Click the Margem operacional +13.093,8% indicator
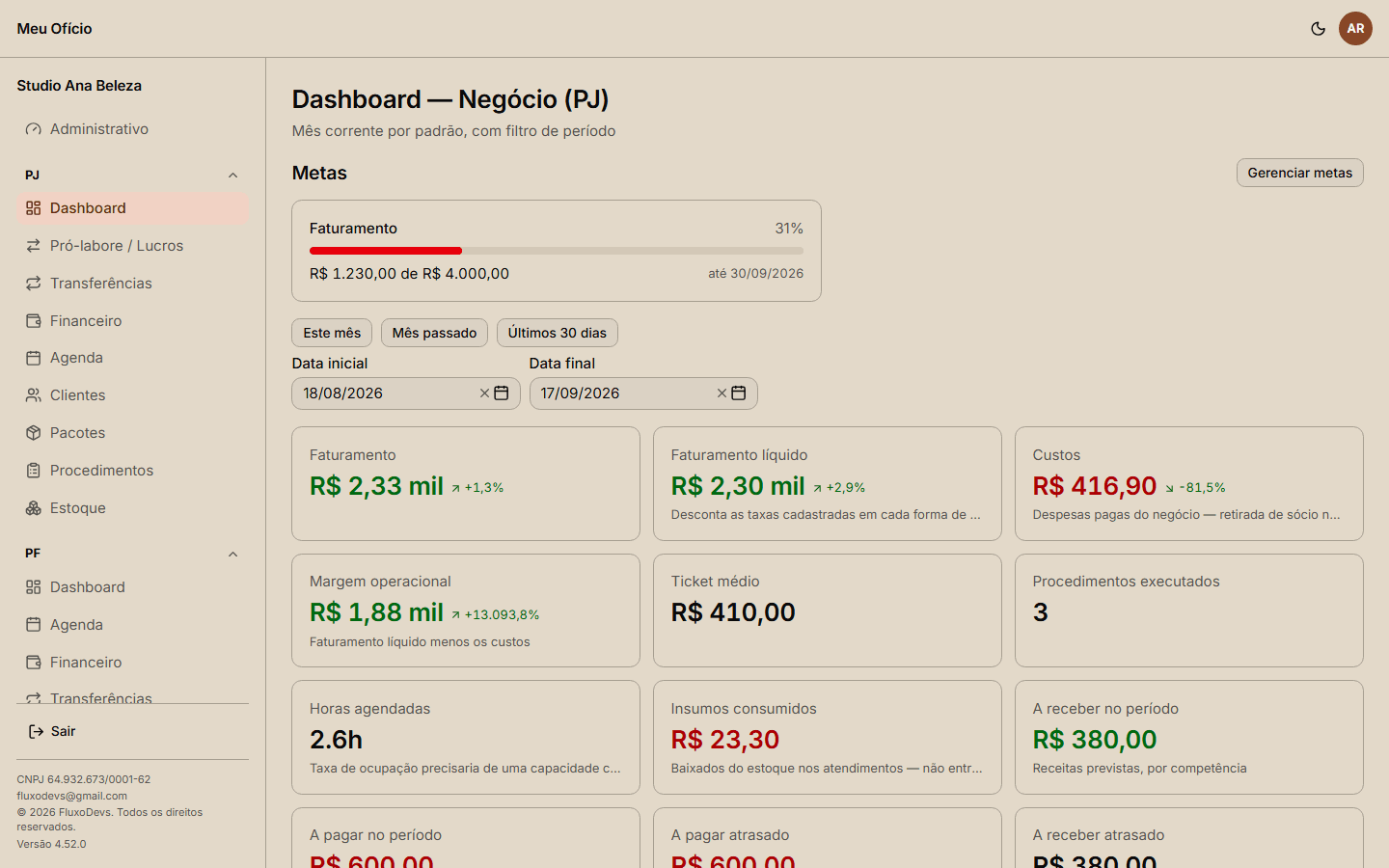The height and width of the screenshot is (868, 1389). coord(495,615)
